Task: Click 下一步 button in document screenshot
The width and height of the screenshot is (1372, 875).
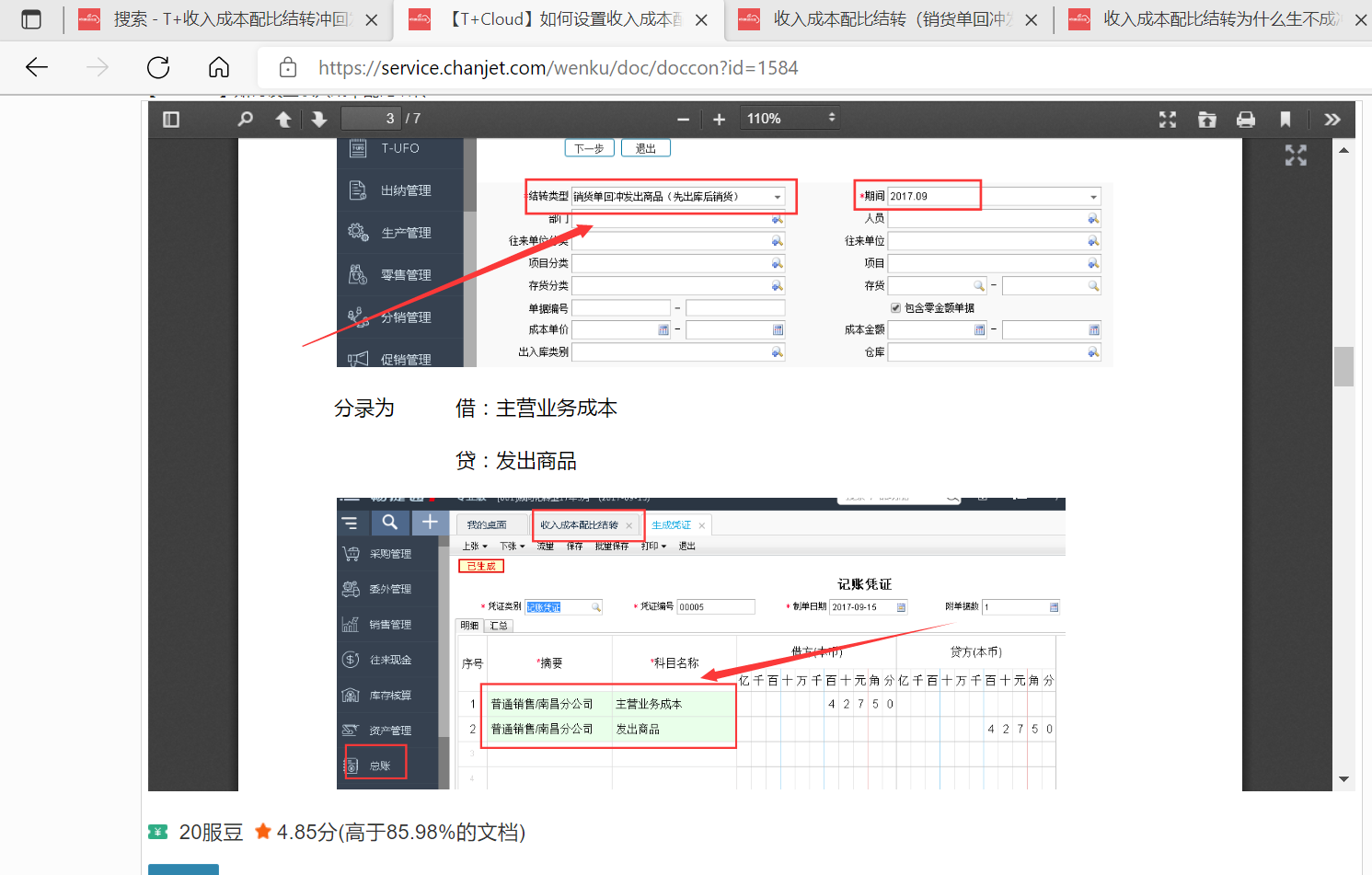Action: pyautogui.click(x=589, y=148)
